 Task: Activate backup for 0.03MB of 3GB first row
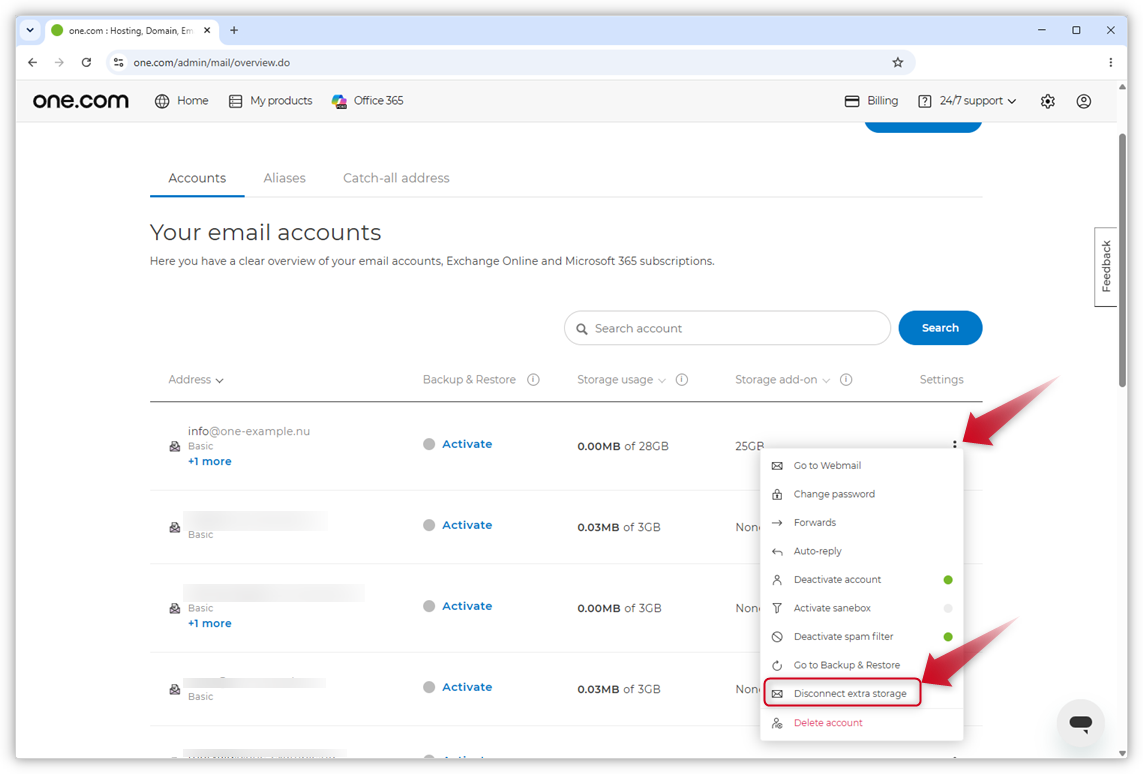point(467,525)
